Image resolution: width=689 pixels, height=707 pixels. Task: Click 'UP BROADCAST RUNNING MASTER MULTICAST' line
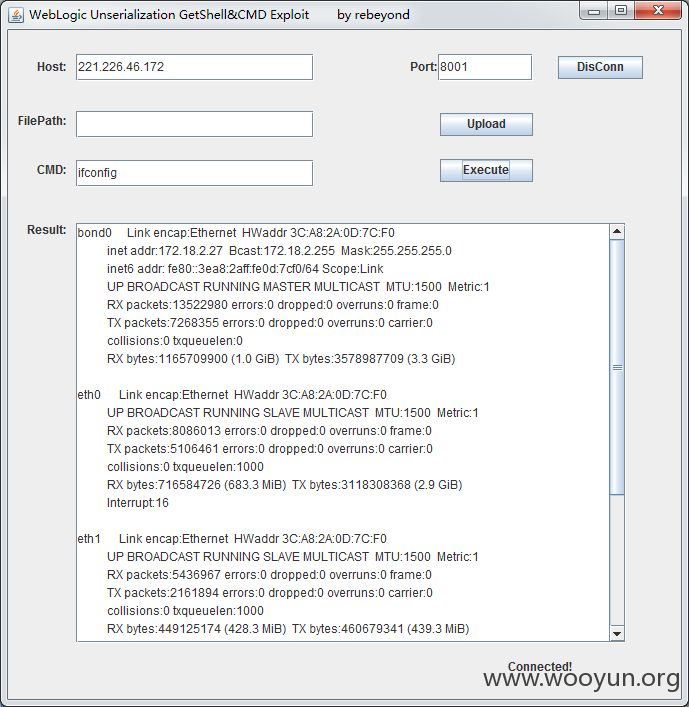298,287
